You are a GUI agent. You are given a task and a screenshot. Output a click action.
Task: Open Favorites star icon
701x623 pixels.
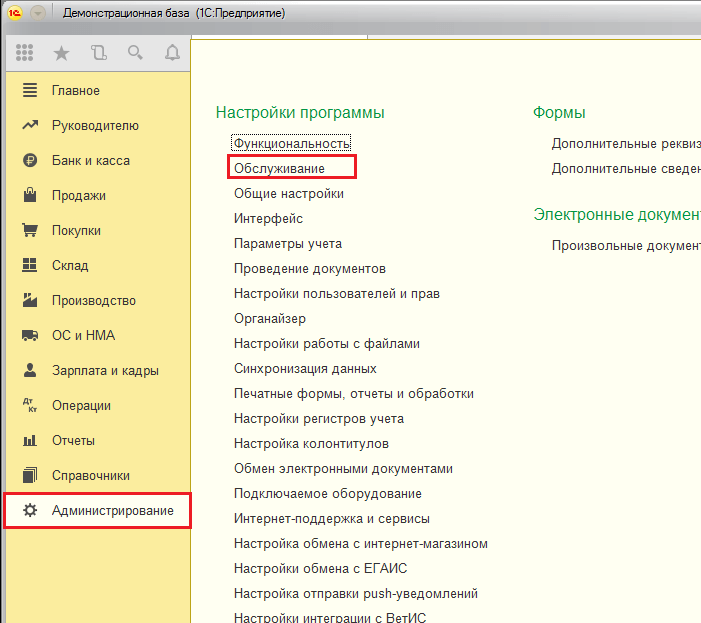[62, 52]
